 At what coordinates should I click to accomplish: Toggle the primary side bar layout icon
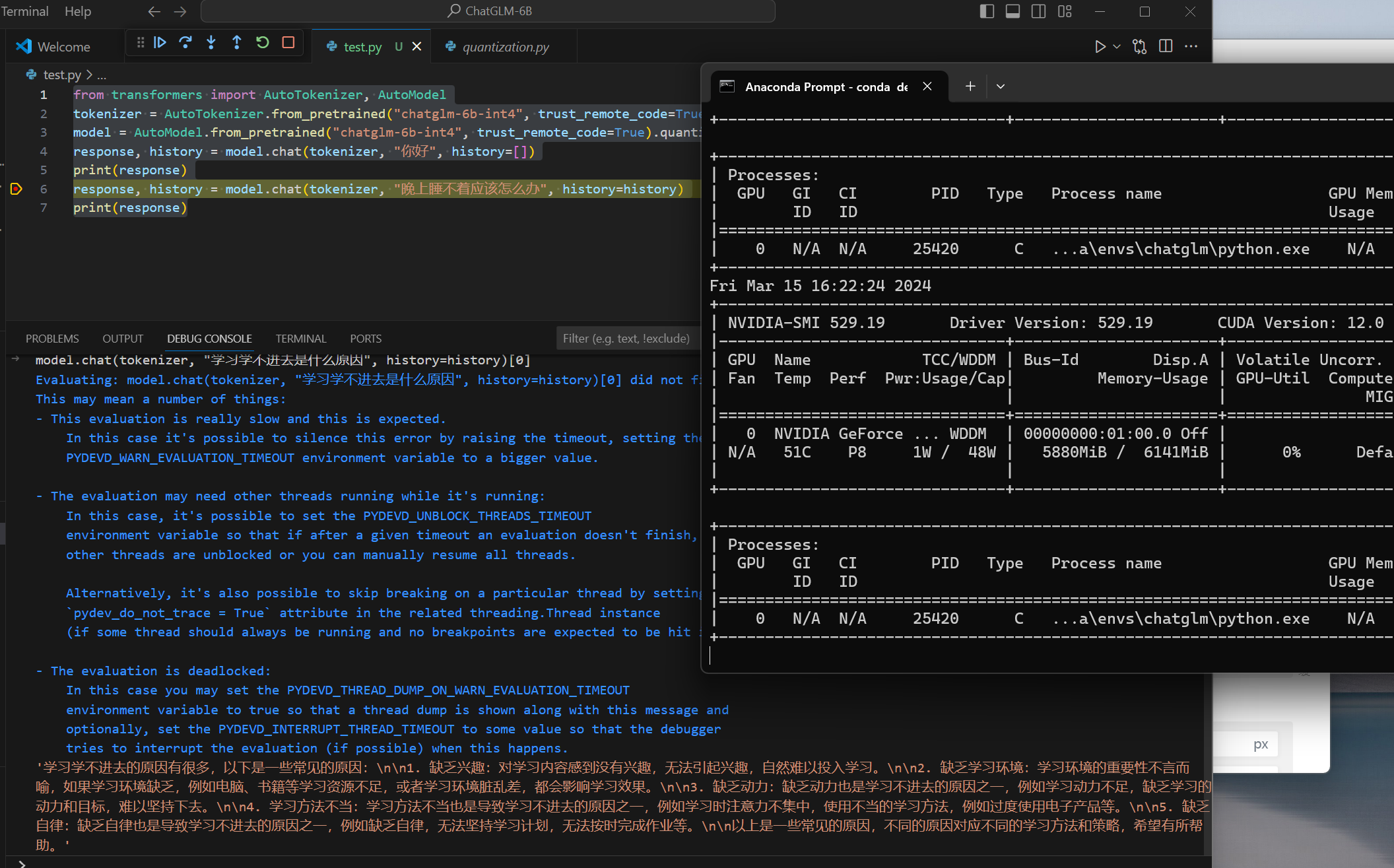987,11
